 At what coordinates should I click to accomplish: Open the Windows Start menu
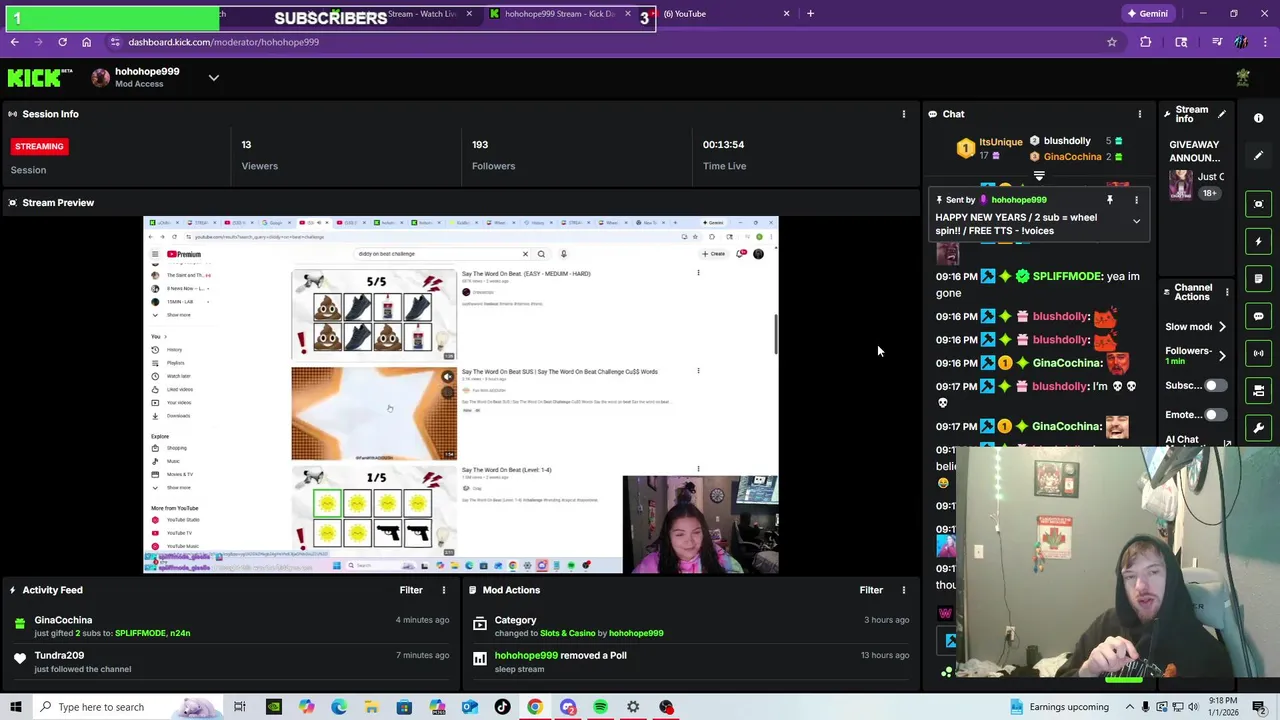point(15,707)
